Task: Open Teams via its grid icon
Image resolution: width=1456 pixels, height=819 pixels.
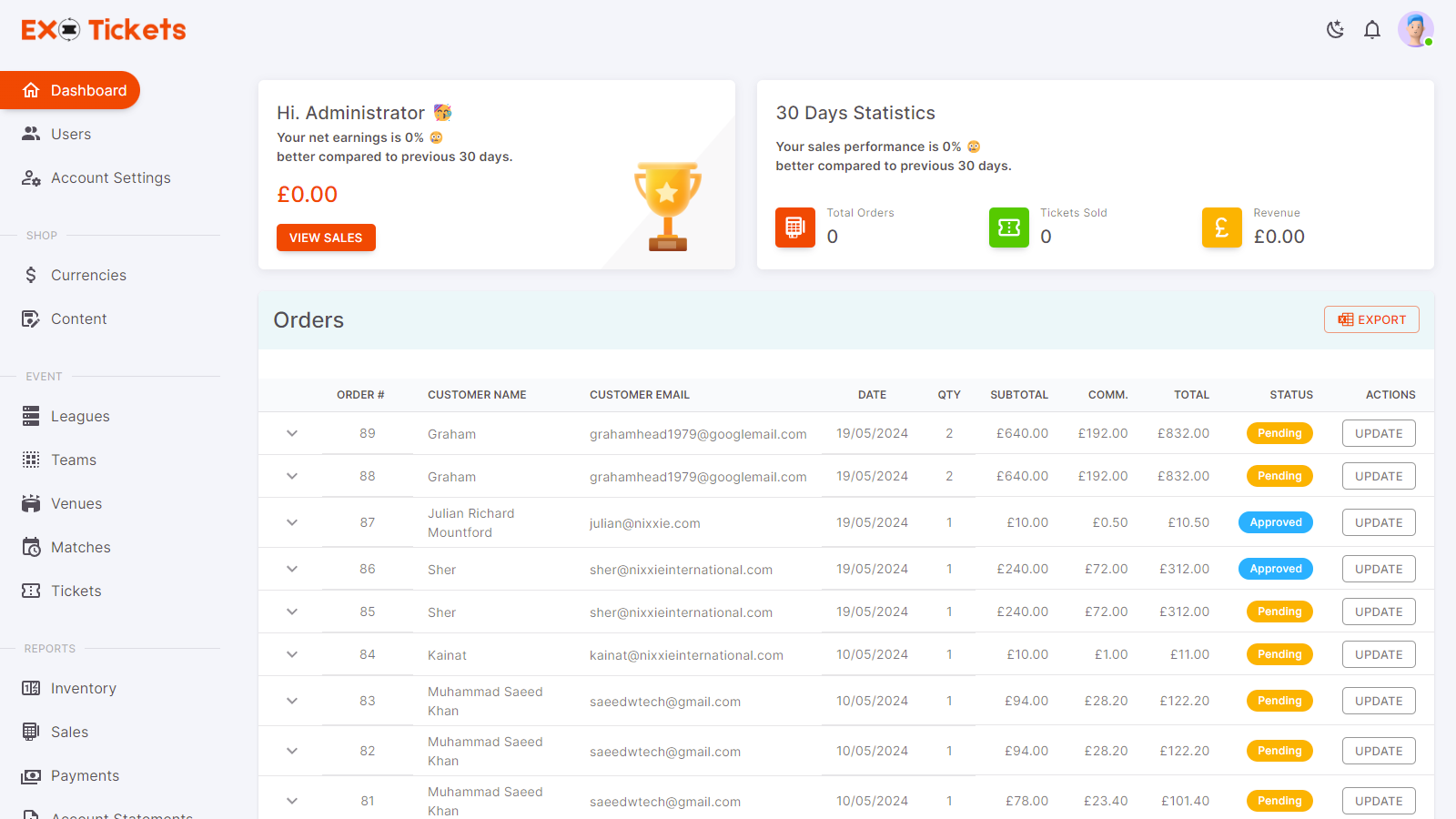Action: [30, 460]
